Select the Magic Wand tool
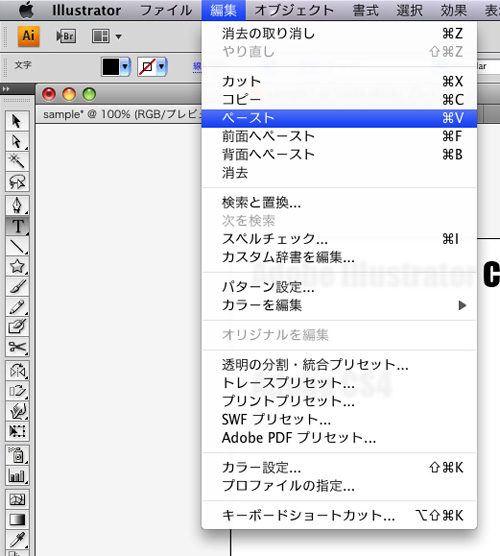 pos(17,161)
